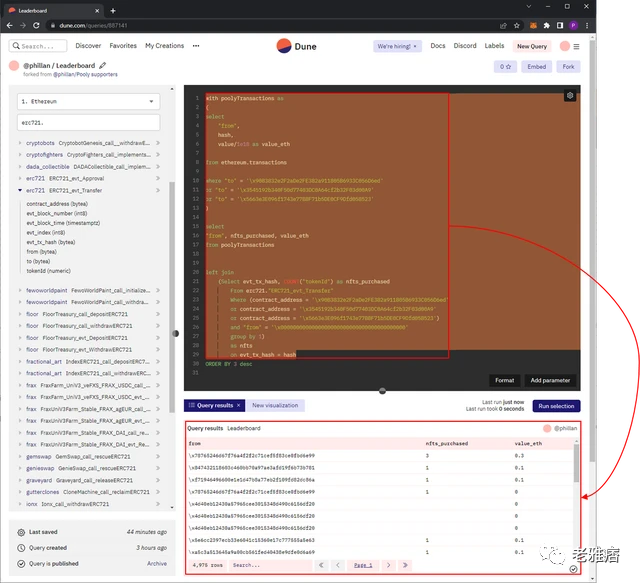Expand FloorTreasury_call_depositERC721 entry
Screen dimensions: 640x583
tap(20, 314)
